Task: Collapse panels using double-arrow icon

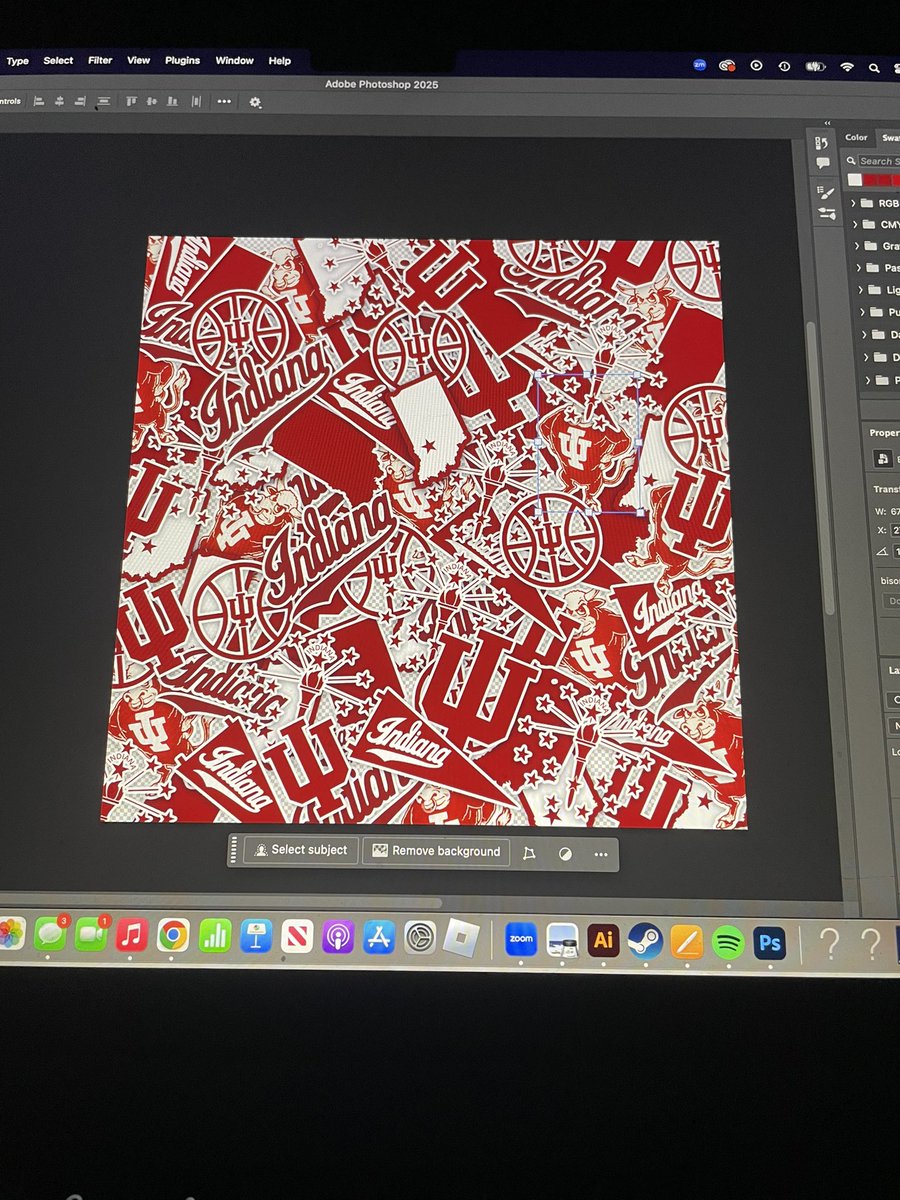Action: (827, 122)
